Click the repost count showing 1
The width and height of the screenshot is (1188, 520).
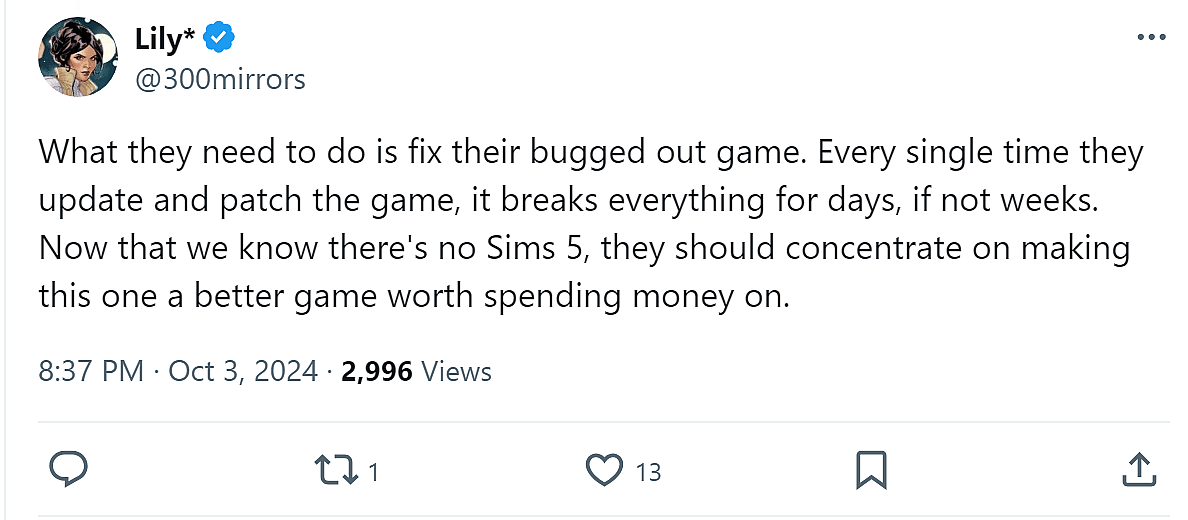[373, 472]
